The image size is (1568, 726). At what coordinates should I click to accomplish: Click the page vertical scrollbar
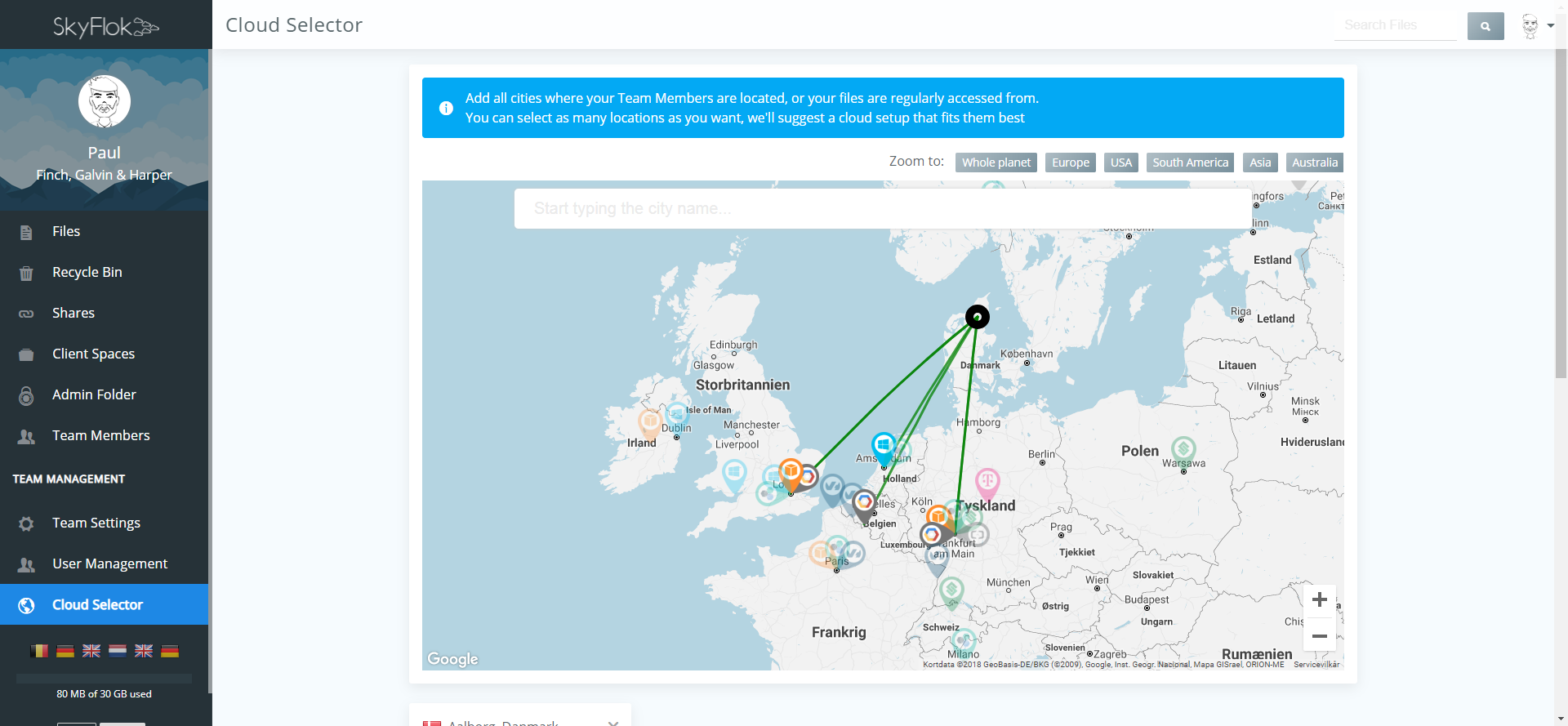click(1561, 212)
